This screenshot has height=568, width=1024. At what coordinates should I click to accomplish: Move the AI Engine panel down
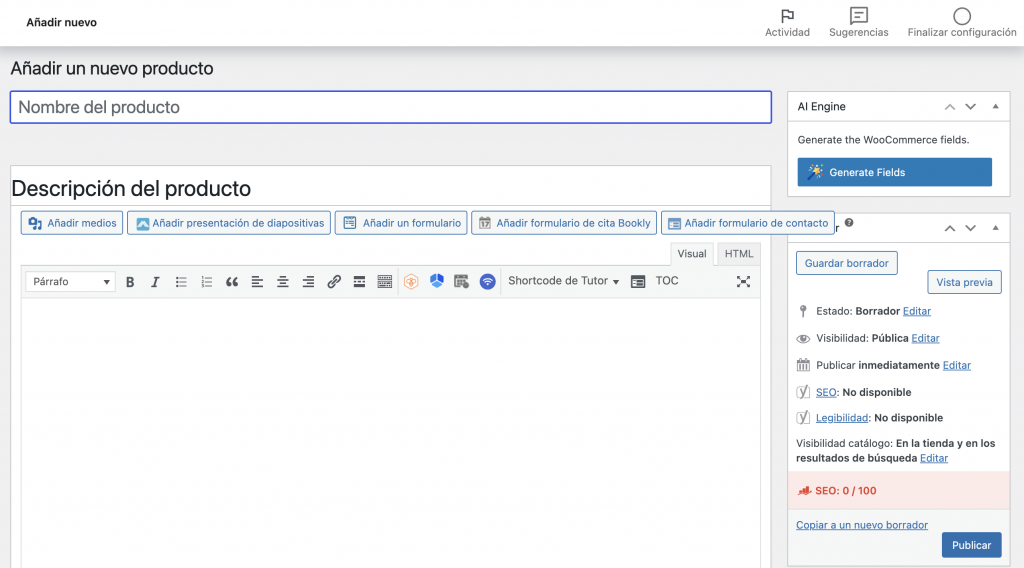tap(970, 107)
